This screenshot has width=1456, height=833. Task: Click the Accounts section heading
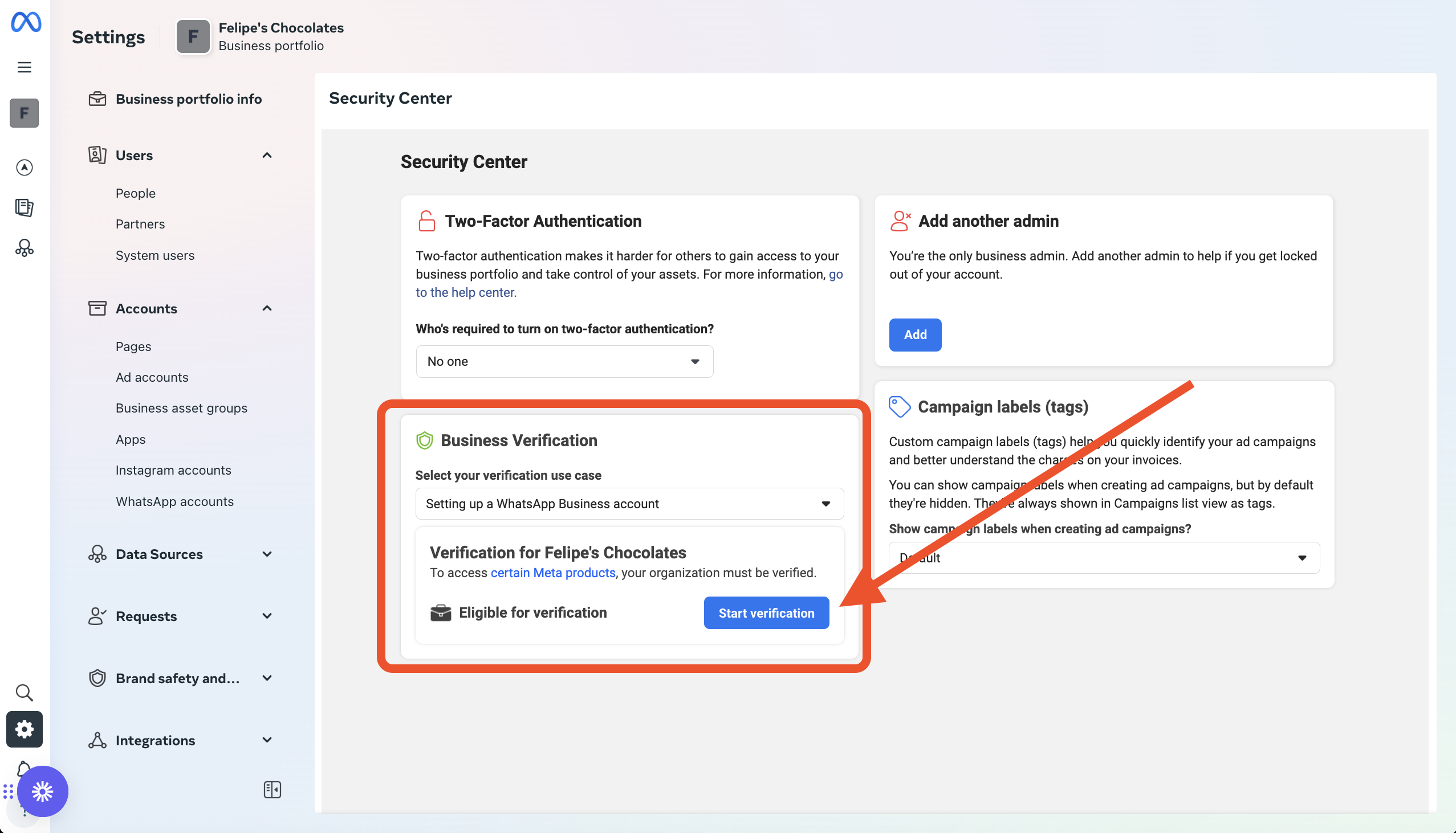147,308
